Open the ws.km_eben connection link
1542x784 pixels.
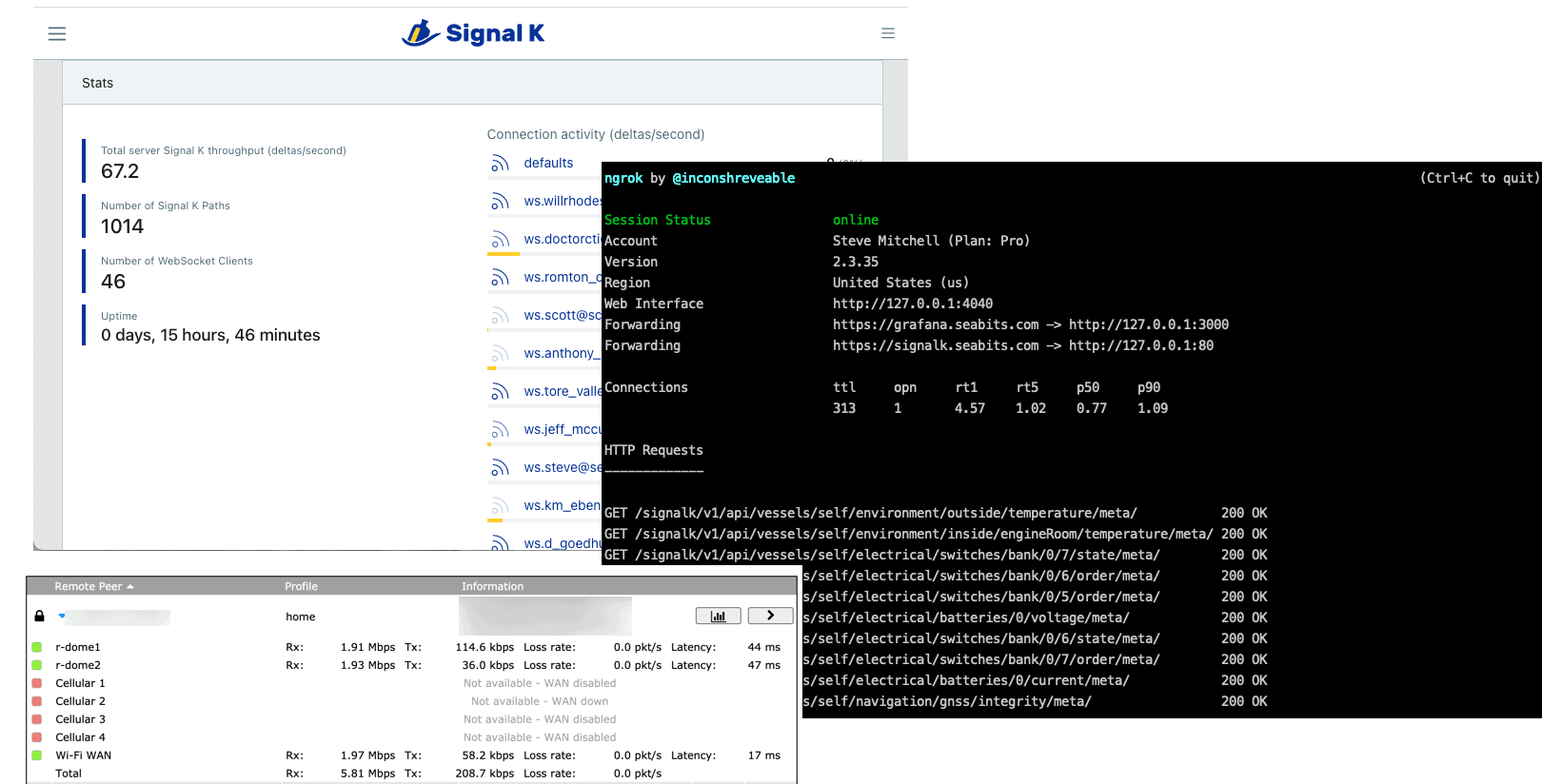563,506
